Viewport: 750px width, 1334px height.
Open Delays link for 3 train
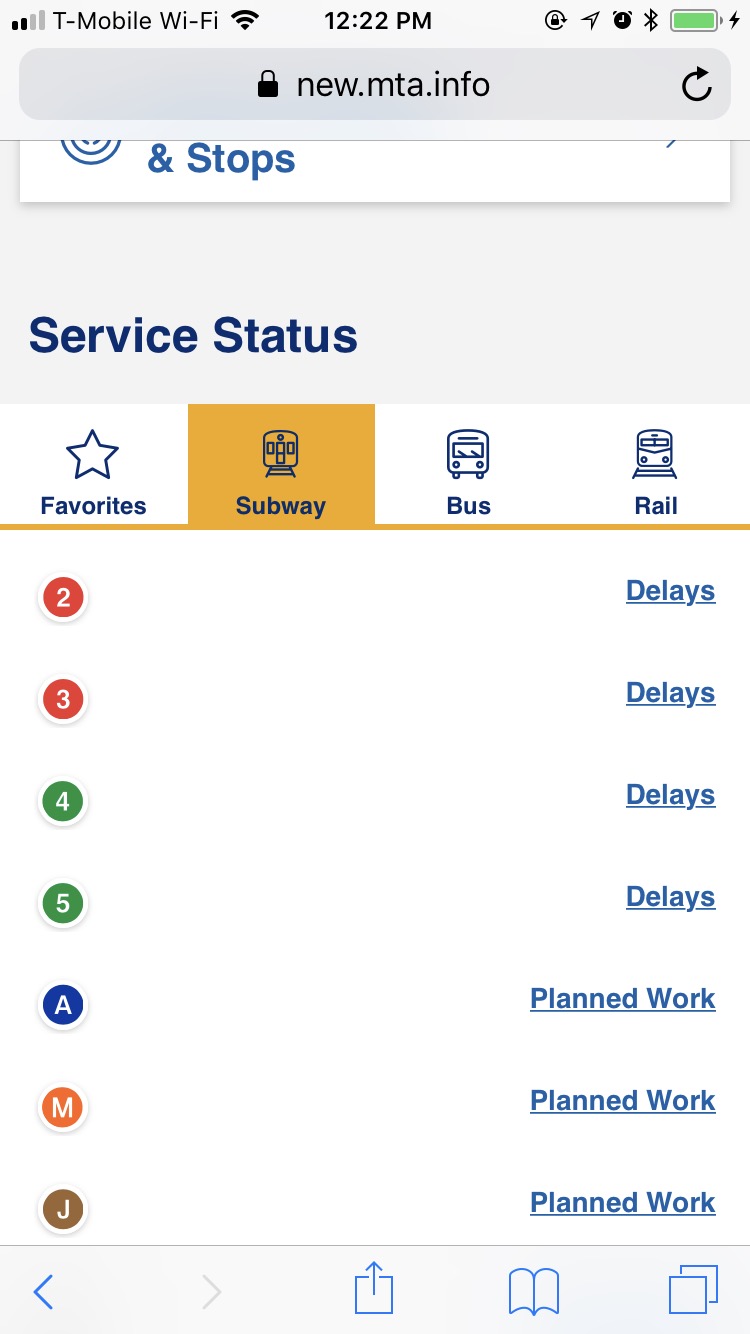click(670, 693)
